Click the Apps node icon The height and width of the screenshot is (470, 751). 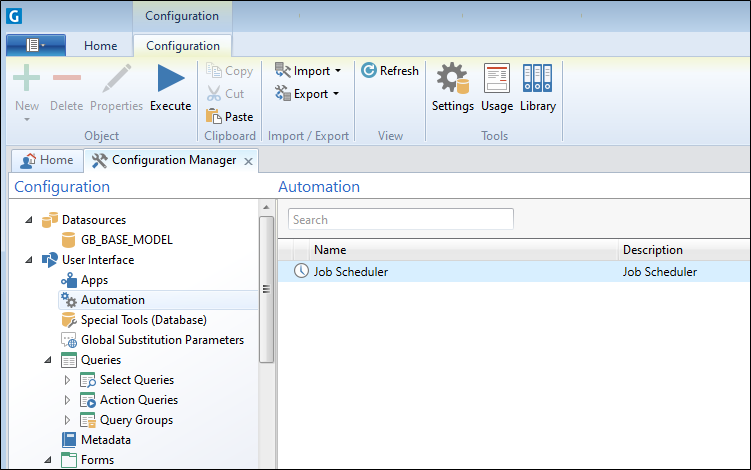pyautogui.click(x=68, y=280)
